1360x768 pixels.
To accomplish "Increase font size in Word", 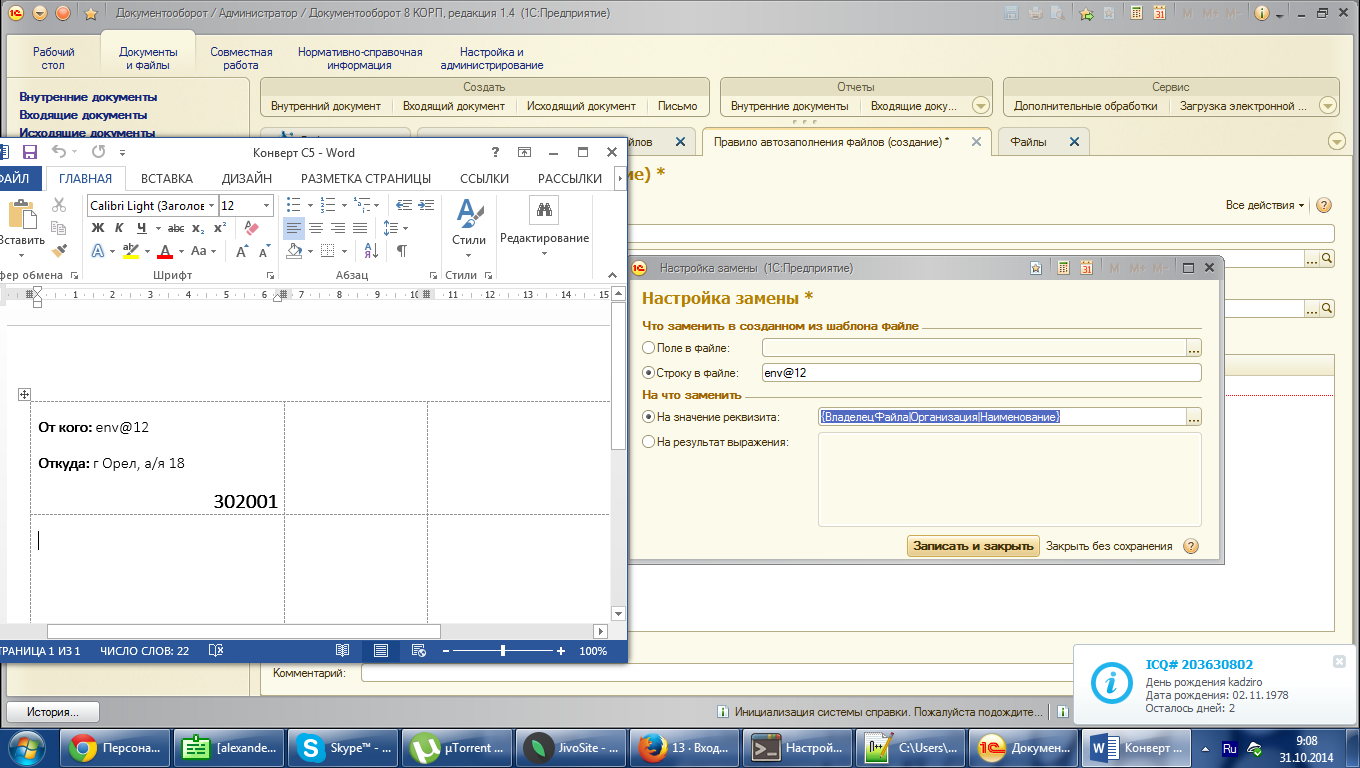I will 243,251.
